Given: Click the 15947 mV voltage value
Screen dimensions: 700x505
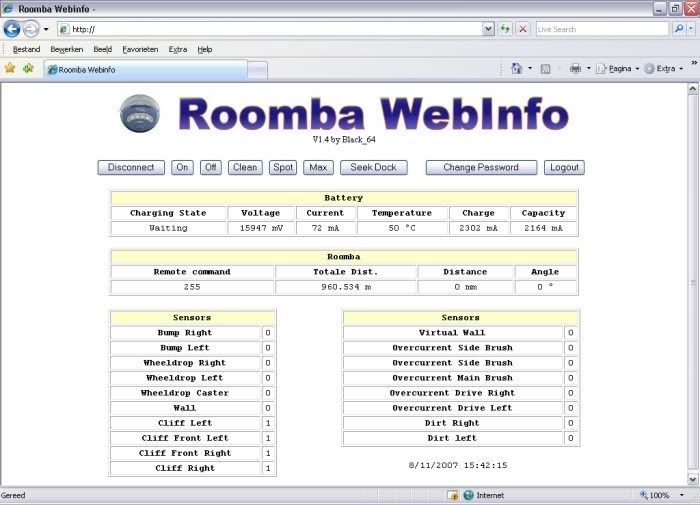Looking at the screenshot, I should tap(261, 228).
